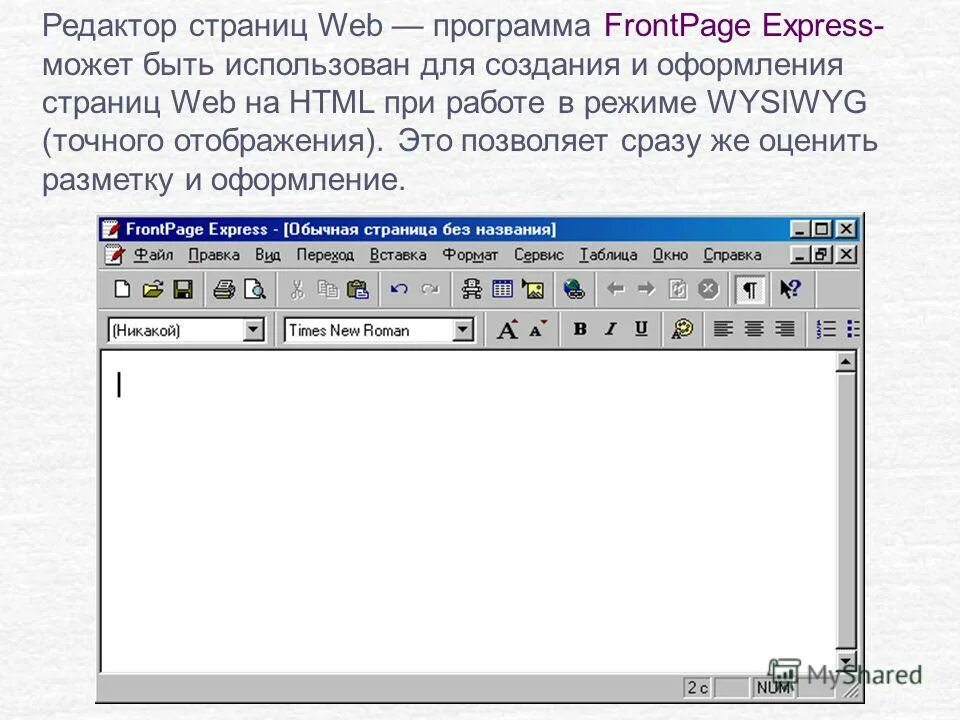
Task: Minimize the inner document window
Action: tap(799, 254)
